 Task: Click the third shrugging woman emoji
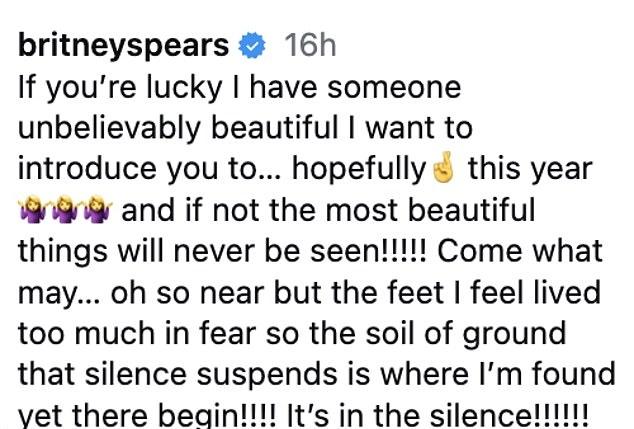point(98,209)
